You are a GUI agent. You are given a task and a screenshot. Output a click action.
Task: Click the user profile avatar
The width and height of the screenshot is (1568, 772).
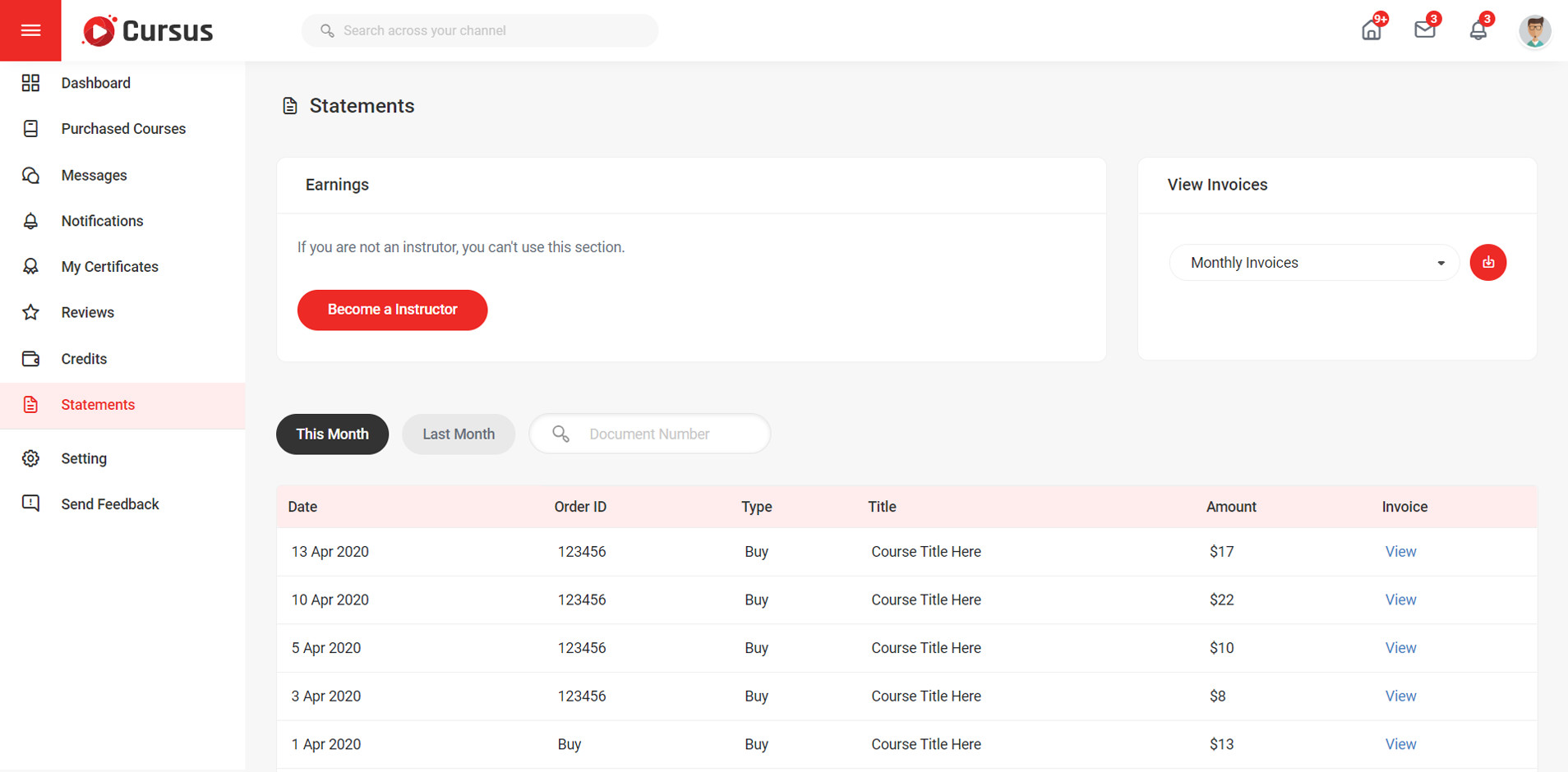1533,31
